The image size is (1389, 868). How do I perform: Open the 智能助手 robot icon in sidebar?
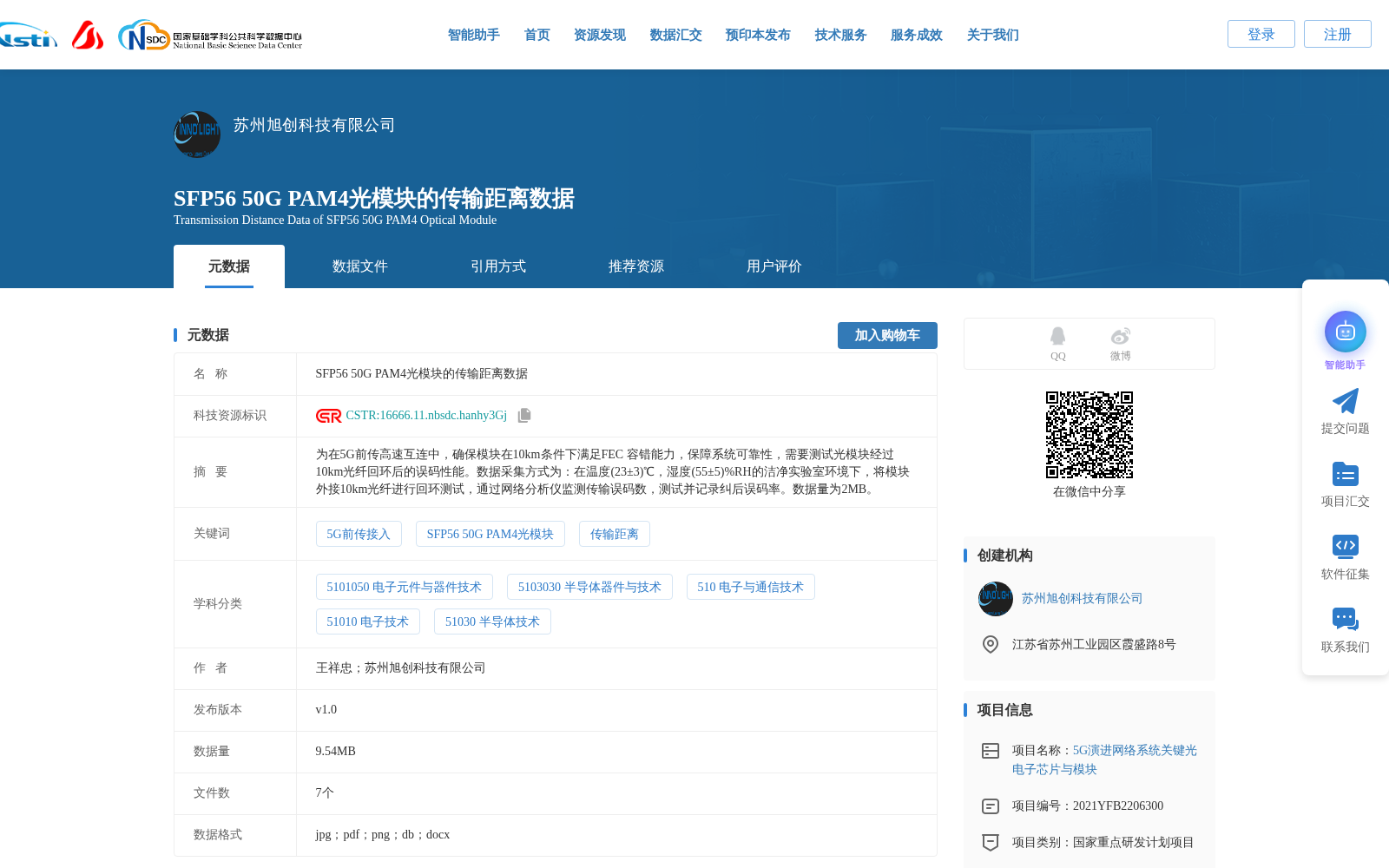pos(1345,332)
